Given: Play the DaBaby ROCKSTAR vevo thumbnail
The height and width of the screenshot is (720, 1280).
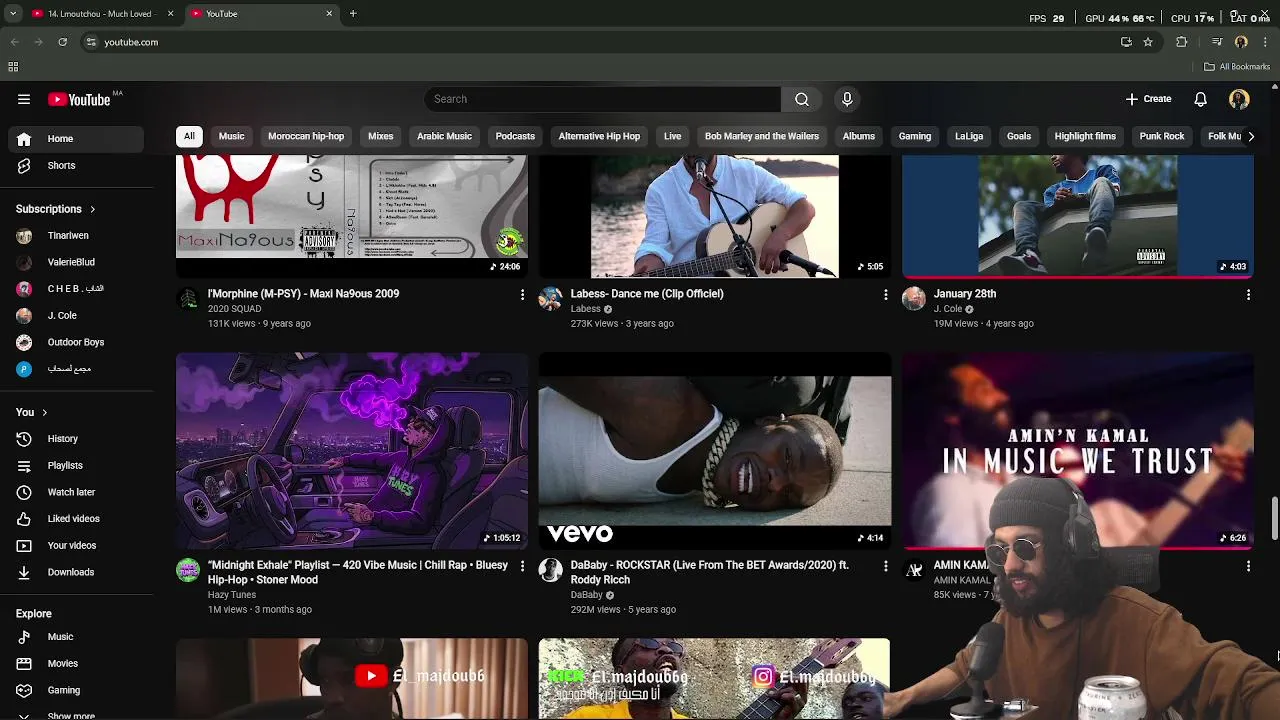Looking at the screenshot, I should (x=715, y=450).
